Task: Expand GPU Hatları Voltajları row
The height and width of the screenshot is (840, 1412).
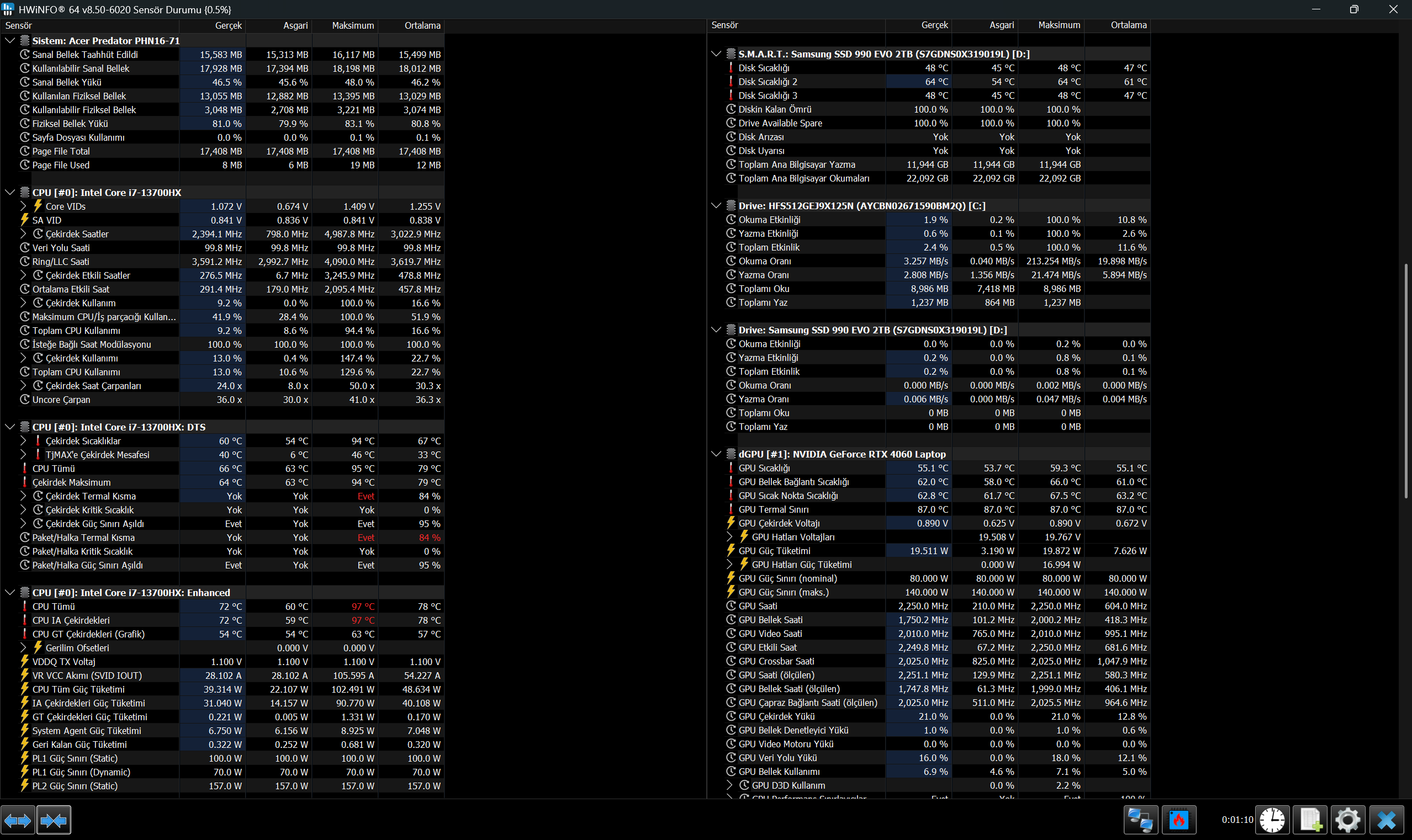Action: tap(729, 536)
